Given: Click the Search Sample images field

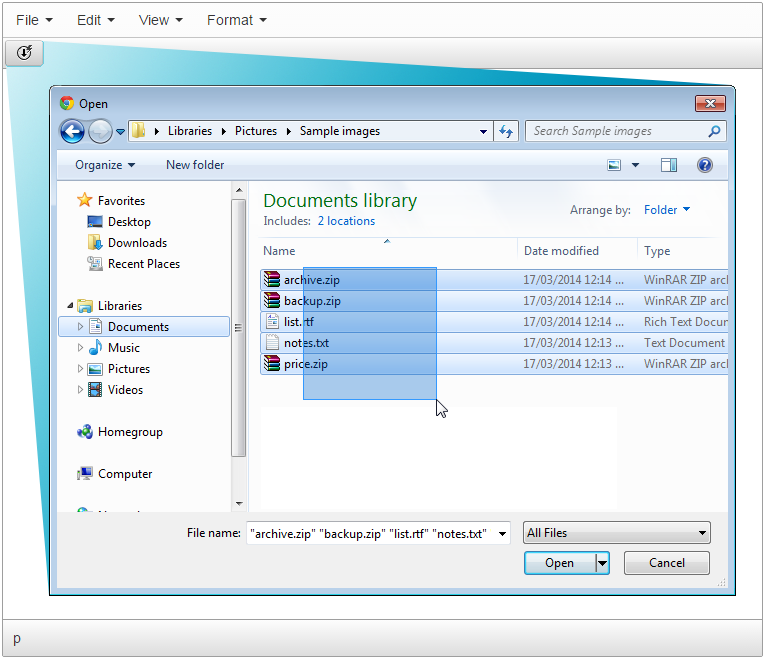Looking at the screenshot, I should [x=616, y=131].
